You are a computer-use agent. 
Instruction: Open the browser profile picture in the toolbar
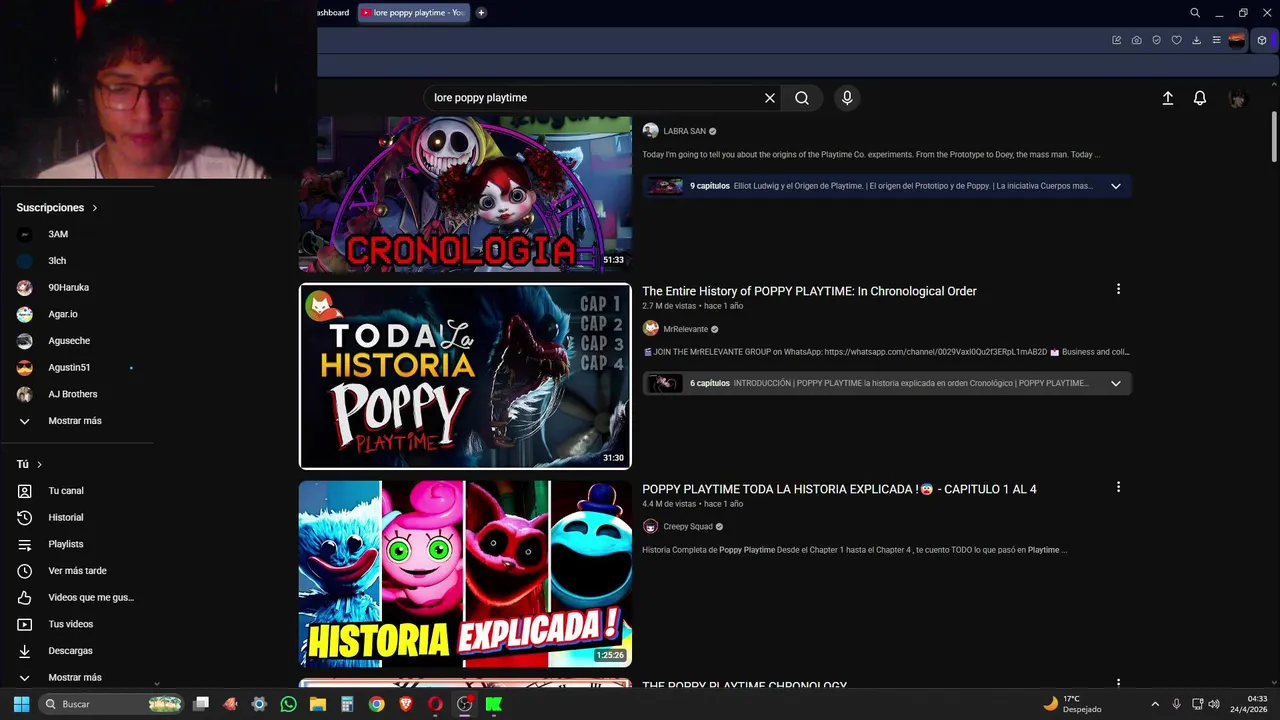click(x=1237, y=40)
